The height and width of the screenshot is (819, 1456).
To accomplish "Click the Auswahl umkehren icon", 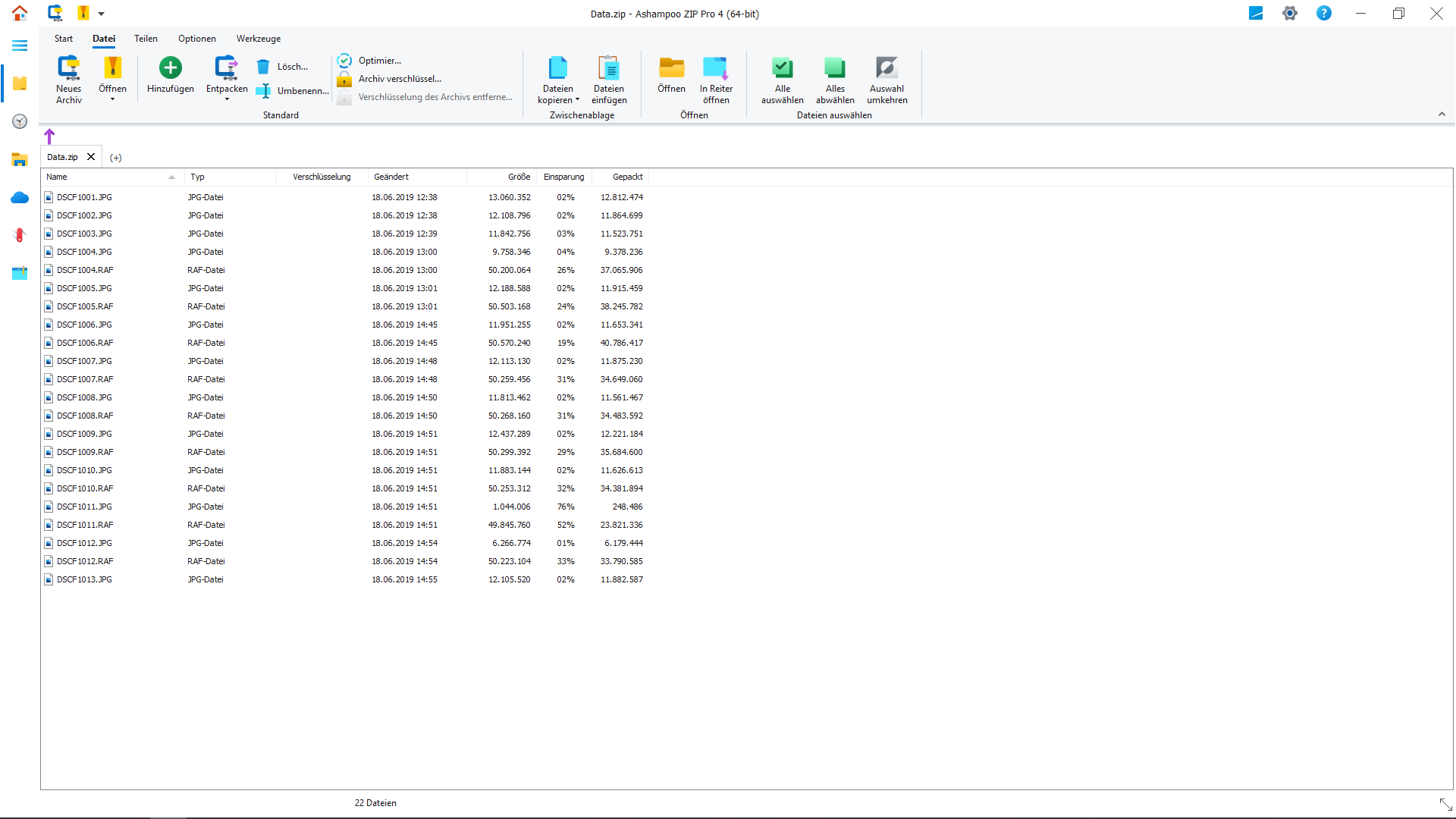I will [x=886, y=68].
